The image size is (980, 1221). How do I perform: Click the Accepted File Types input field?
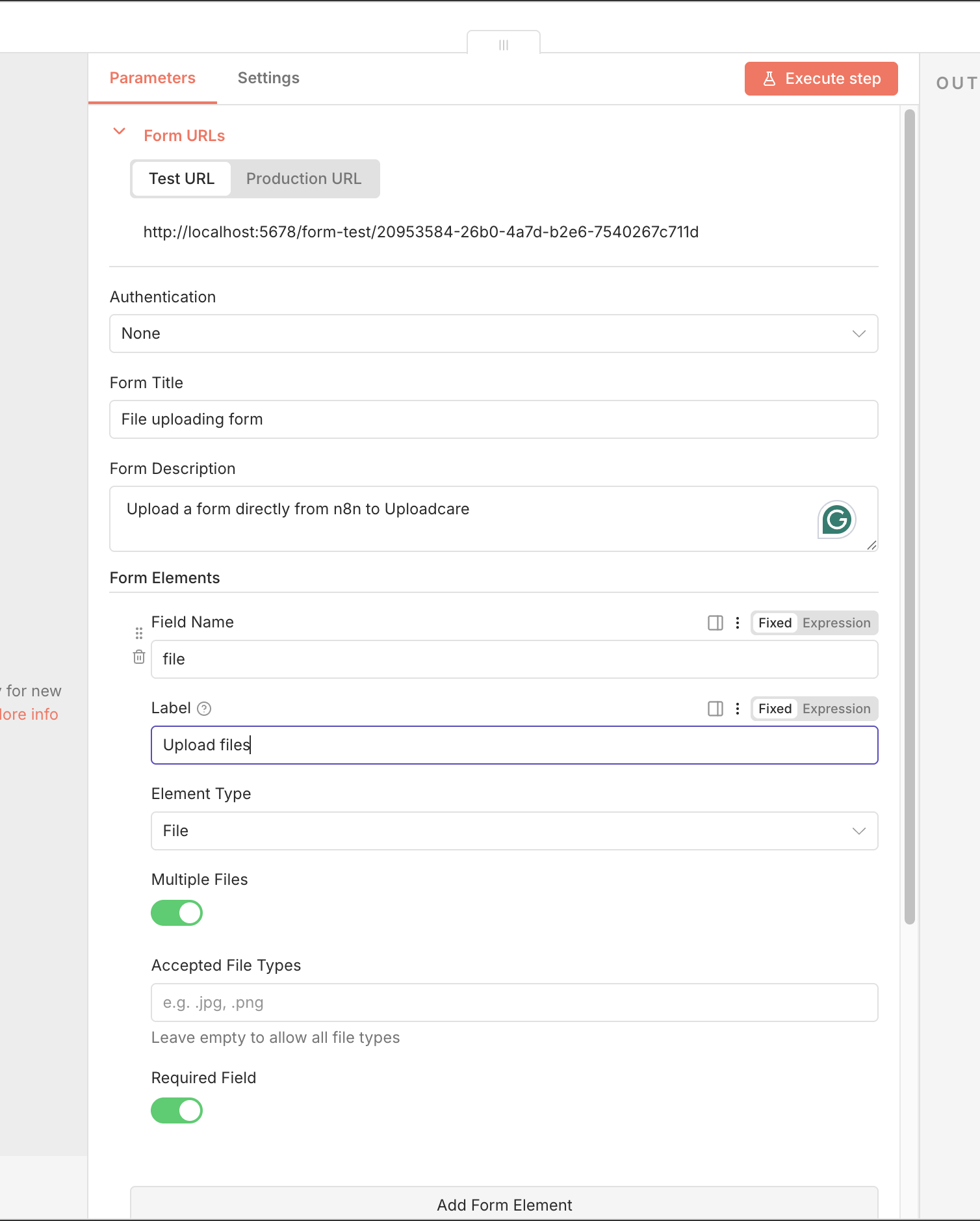(x=514, y=1003)
